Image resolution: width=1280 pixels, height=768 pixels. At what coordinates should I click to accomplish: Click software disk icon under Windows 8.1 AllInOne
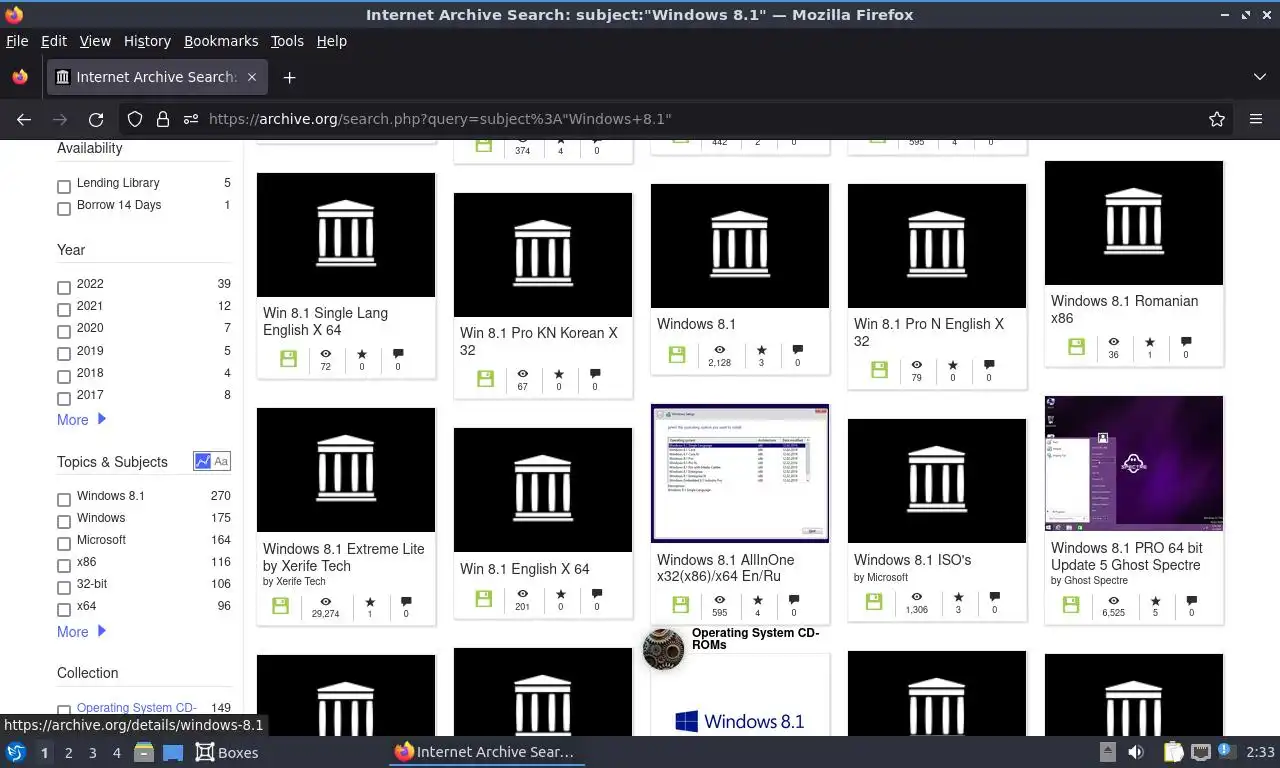(681, 605)
